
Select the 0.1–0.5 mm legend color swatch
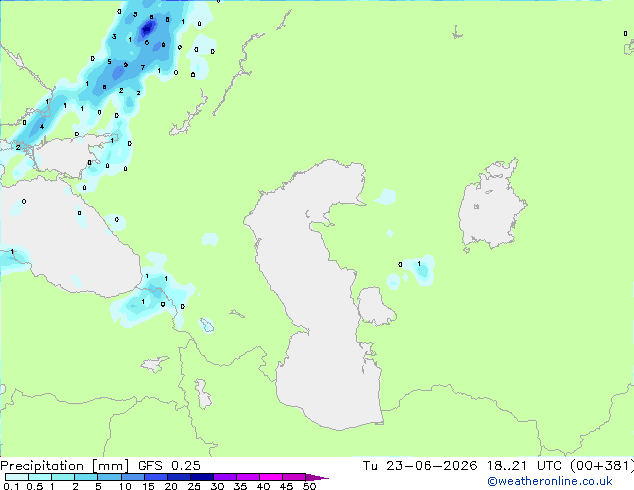click(17, 477)
